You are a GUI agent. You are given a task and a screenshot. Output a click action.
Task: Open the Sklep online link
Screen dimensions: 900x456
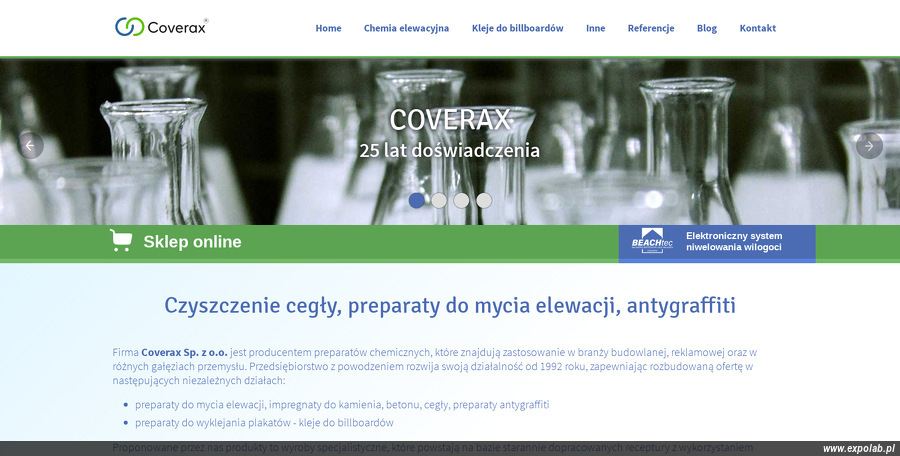point(192,242)
